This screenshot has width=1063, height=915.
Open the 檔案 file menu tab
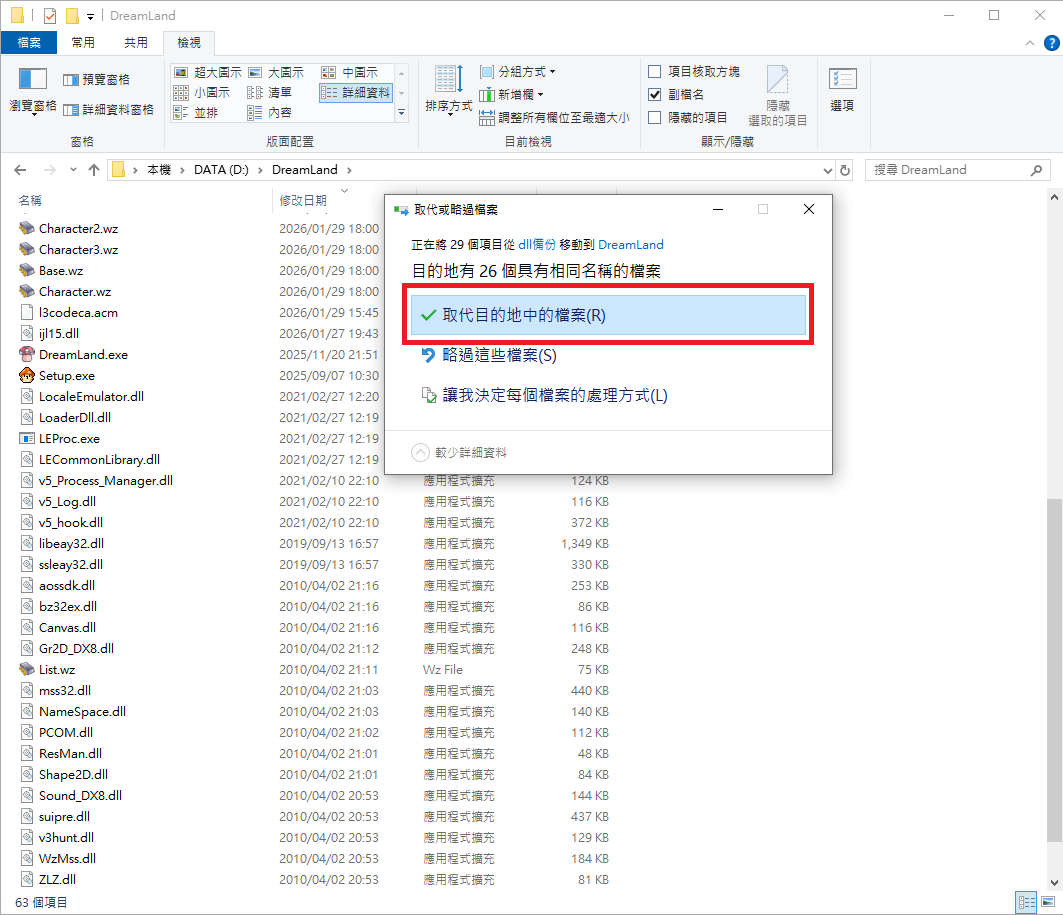(x=29, y=43)
